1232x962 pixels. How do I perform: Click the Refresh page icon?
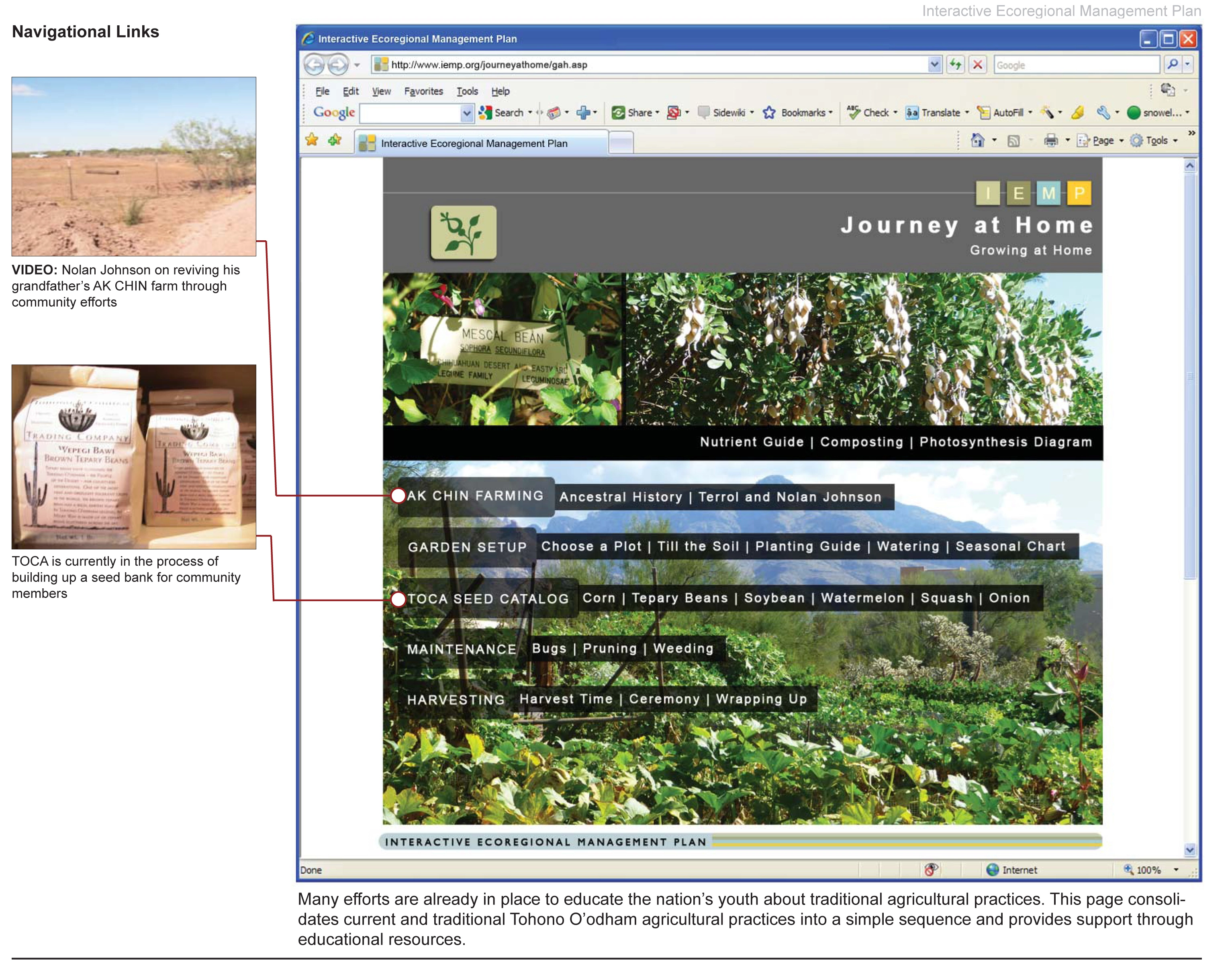(x=956, y=65)
